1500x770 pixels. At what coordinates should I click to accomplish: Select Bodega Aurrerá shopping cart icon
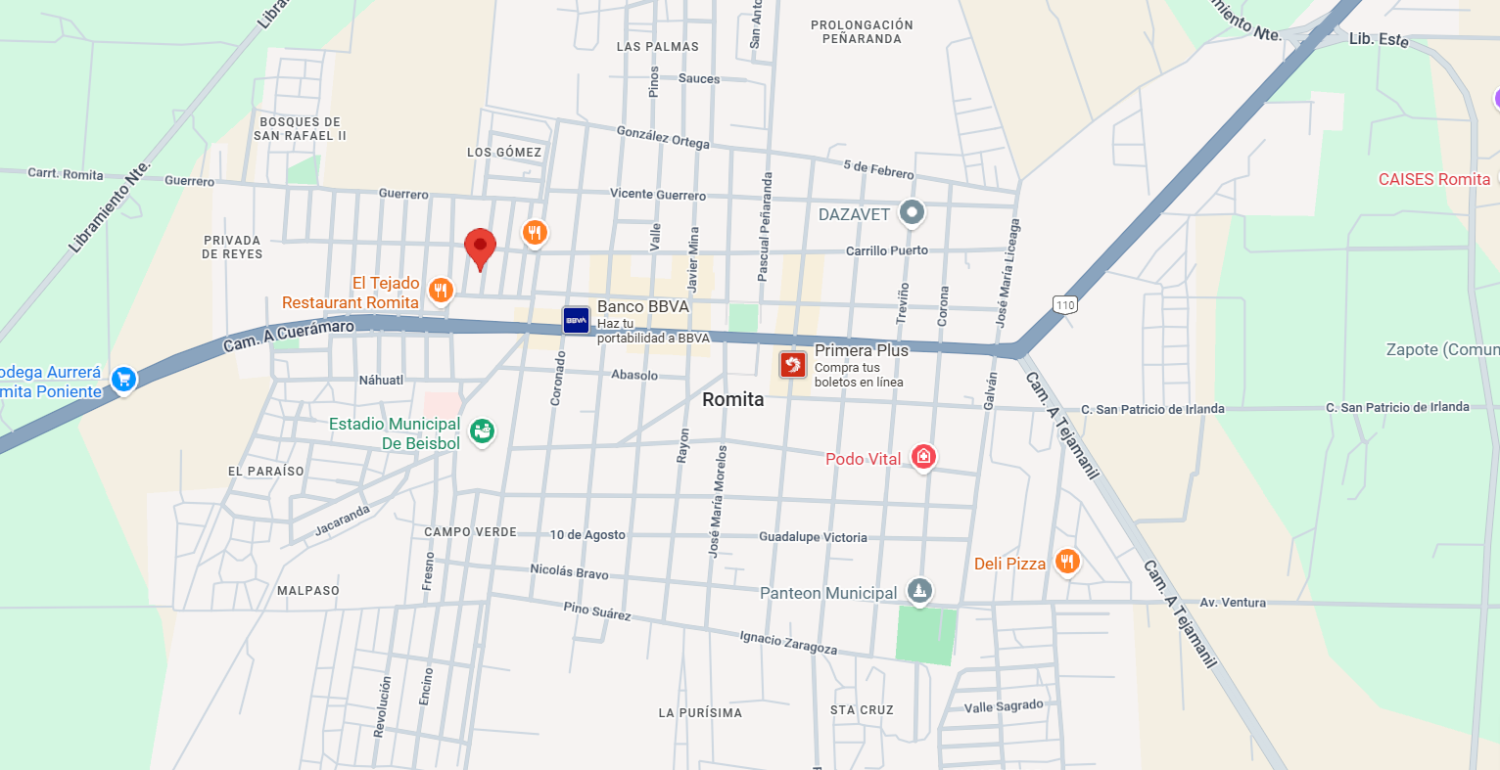point(124,379)
